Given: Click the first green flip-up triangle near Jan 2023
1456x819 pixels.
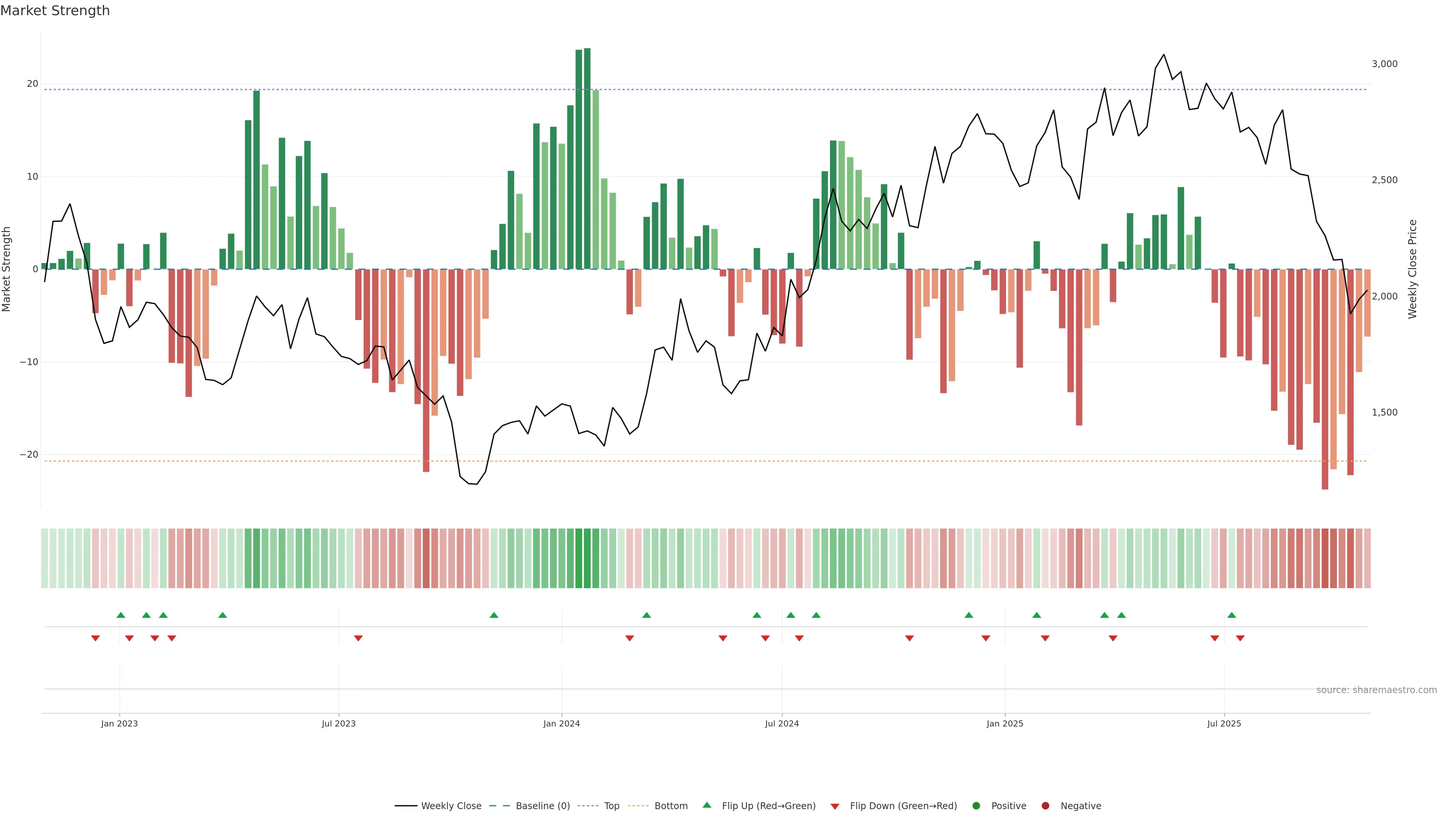Looking at the screenshot, I should click(x=121, y=615).
